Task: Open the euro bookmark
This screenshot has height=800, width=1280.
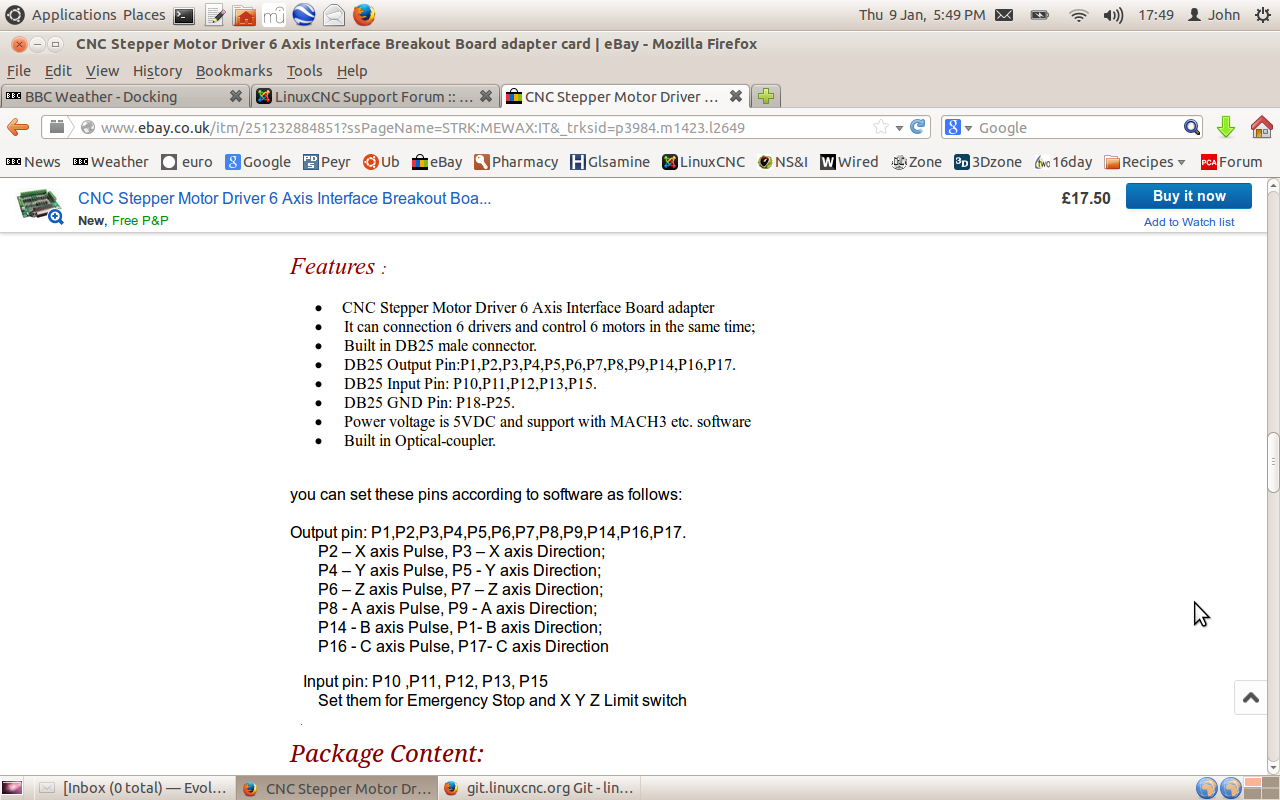Action: (187, 162)
